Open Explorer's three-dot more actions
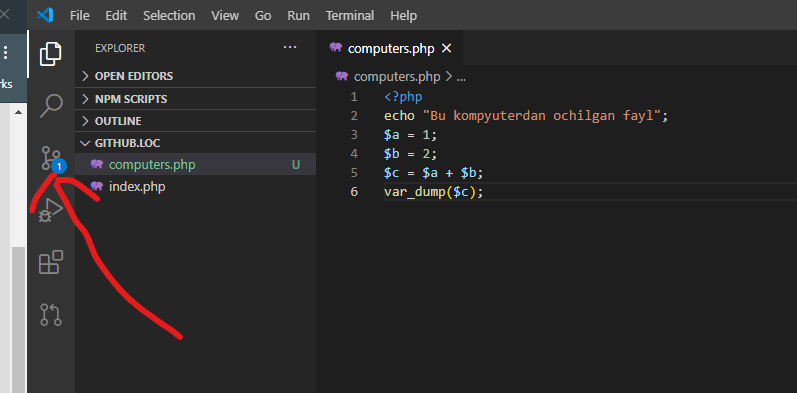The height and width of the screenshot is (393, 797). point(290,47)
